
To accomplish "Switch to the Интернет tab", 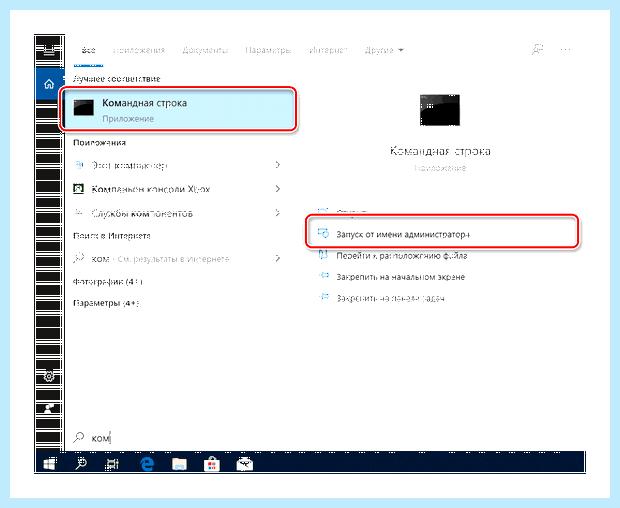I will [328, 50].
